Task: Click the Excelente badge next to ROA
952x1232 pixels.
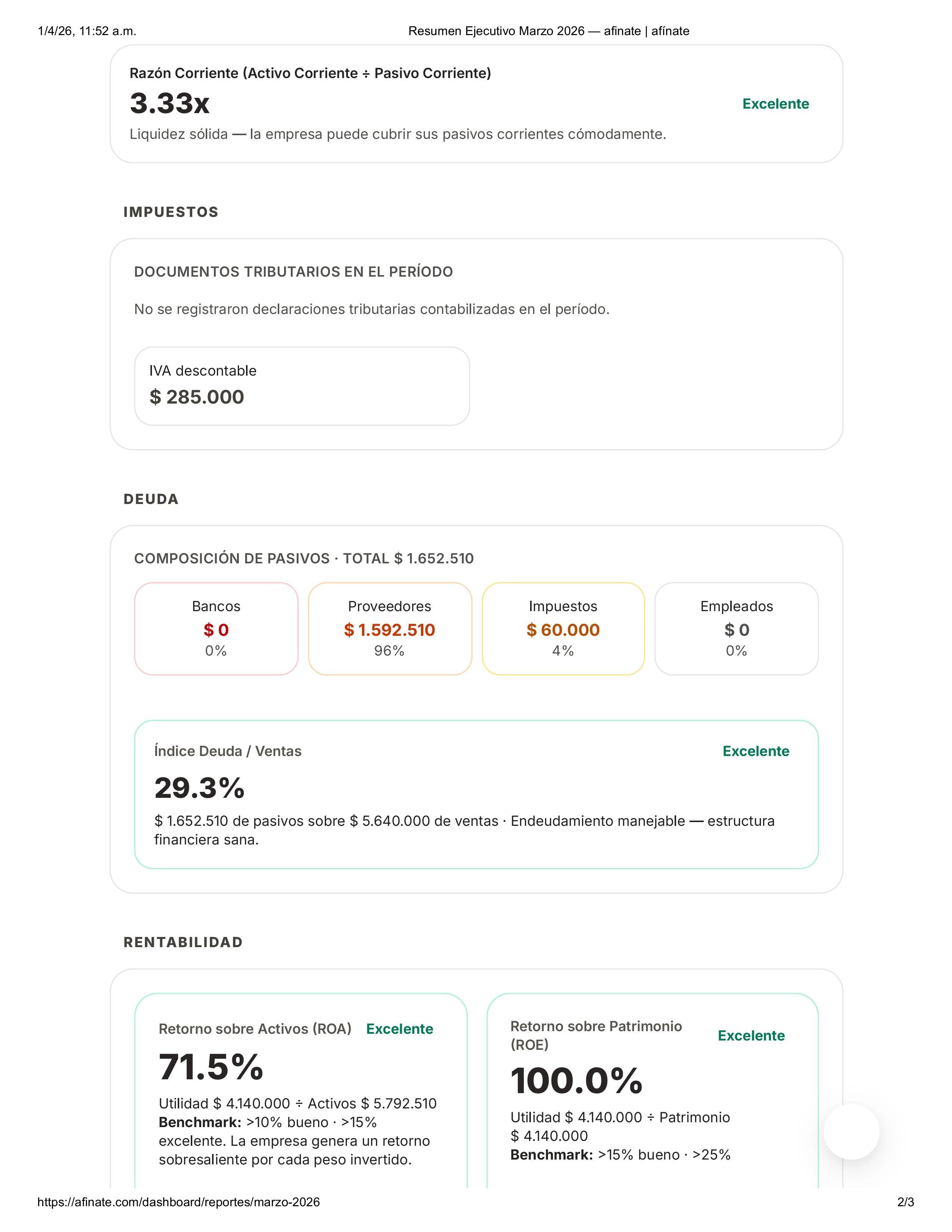Action: tap(399, 1029)
